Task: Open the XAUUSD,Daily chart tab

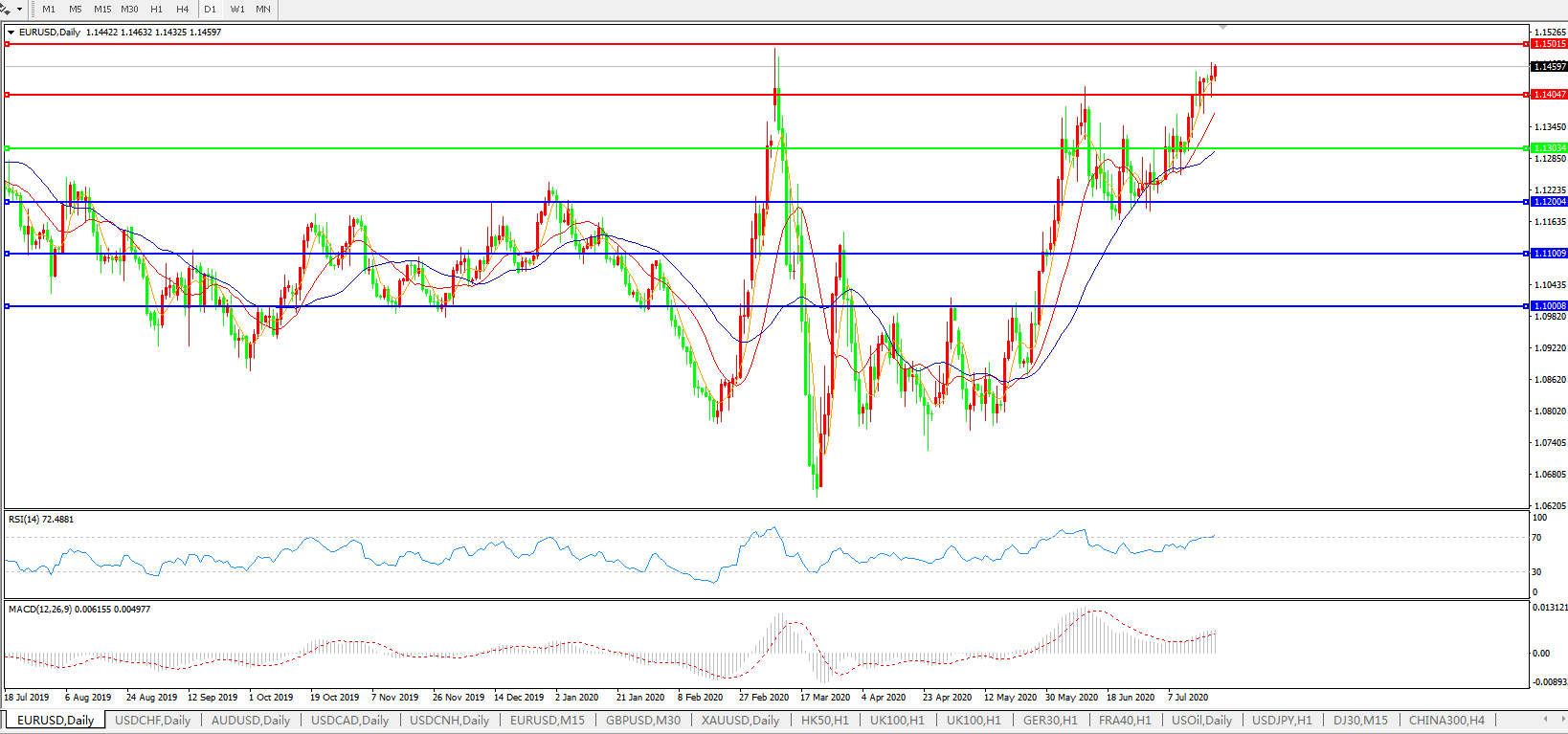Action: 740,721
